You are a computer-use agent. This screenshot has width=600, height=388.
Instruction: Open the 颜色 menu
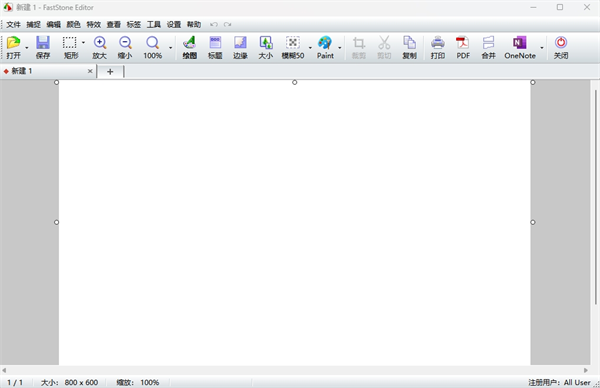73,24
